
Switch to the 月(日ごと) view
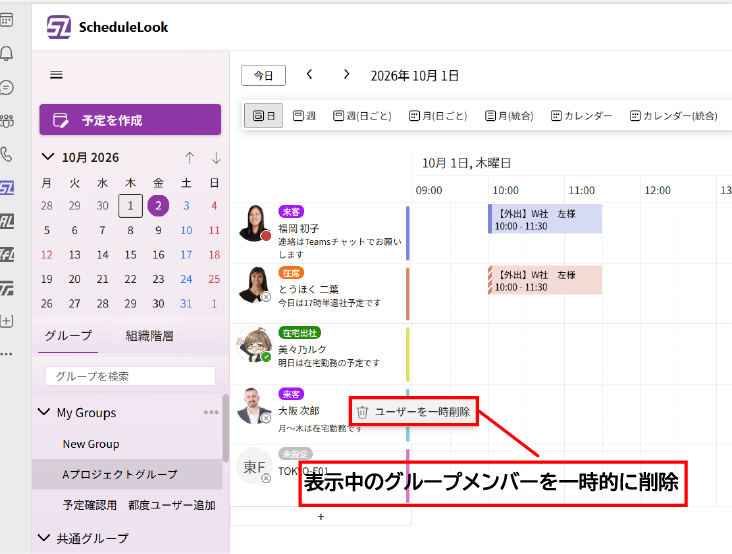click(438, 116)
